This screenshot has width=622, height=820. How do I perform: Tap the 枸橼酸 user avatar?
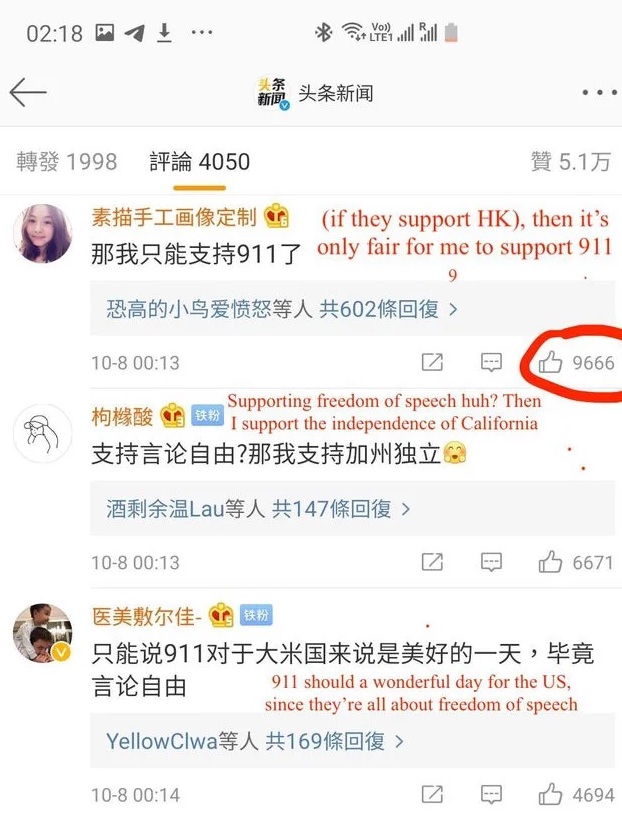click(x=43, y=434)
